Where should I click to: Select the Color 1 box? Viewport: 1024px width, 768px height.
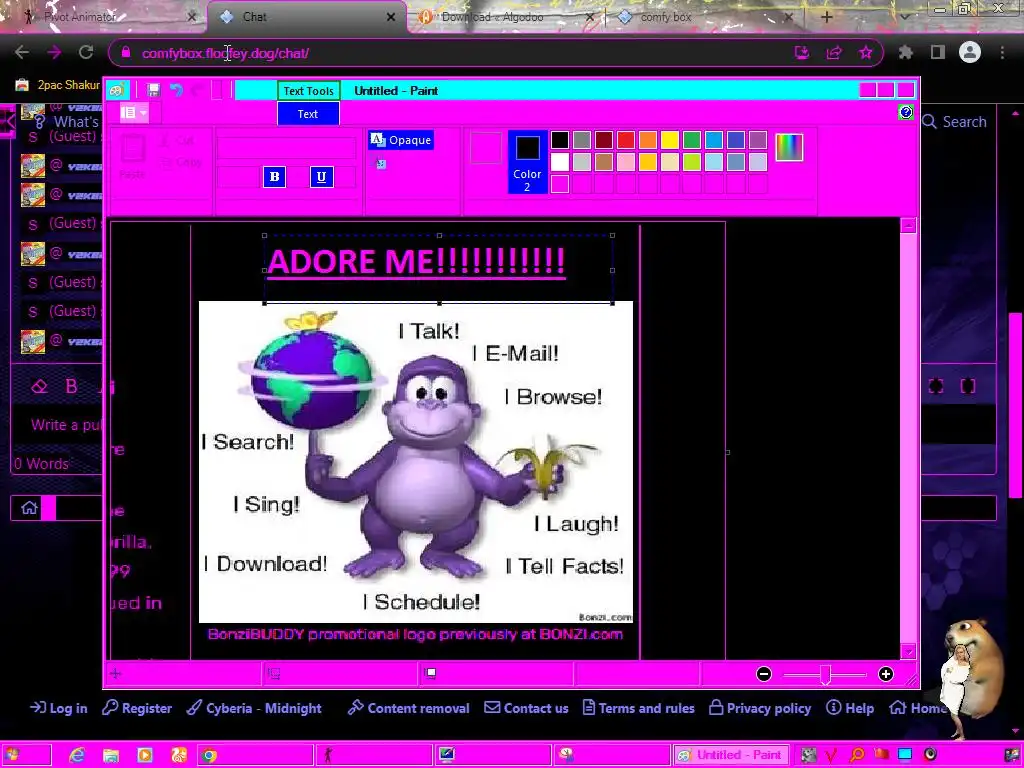coord(486,148)
